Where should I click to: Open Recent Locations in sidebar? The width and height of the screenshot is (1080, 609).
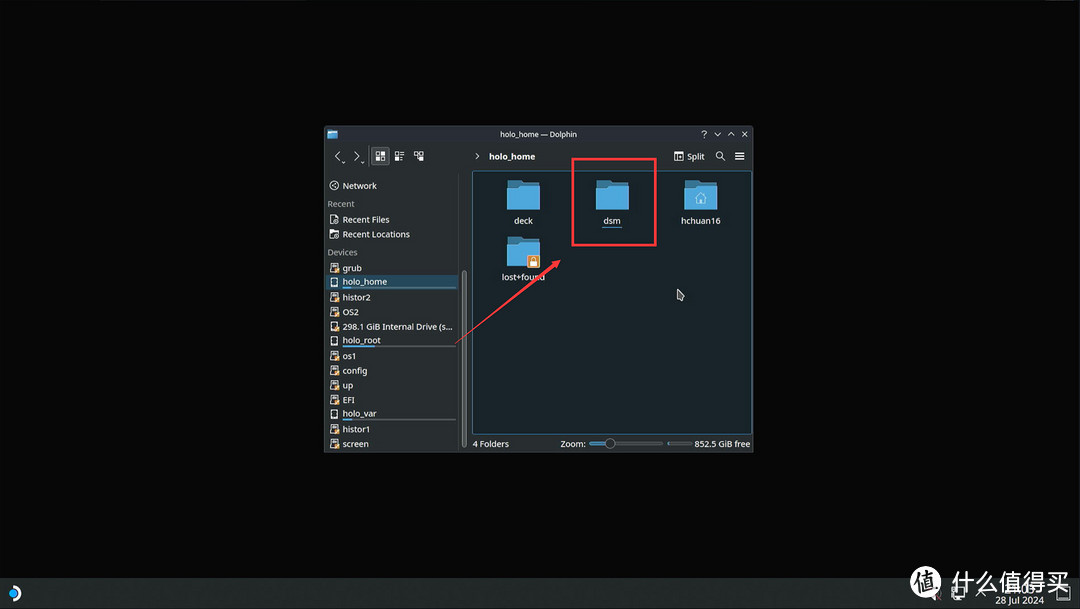376,235
